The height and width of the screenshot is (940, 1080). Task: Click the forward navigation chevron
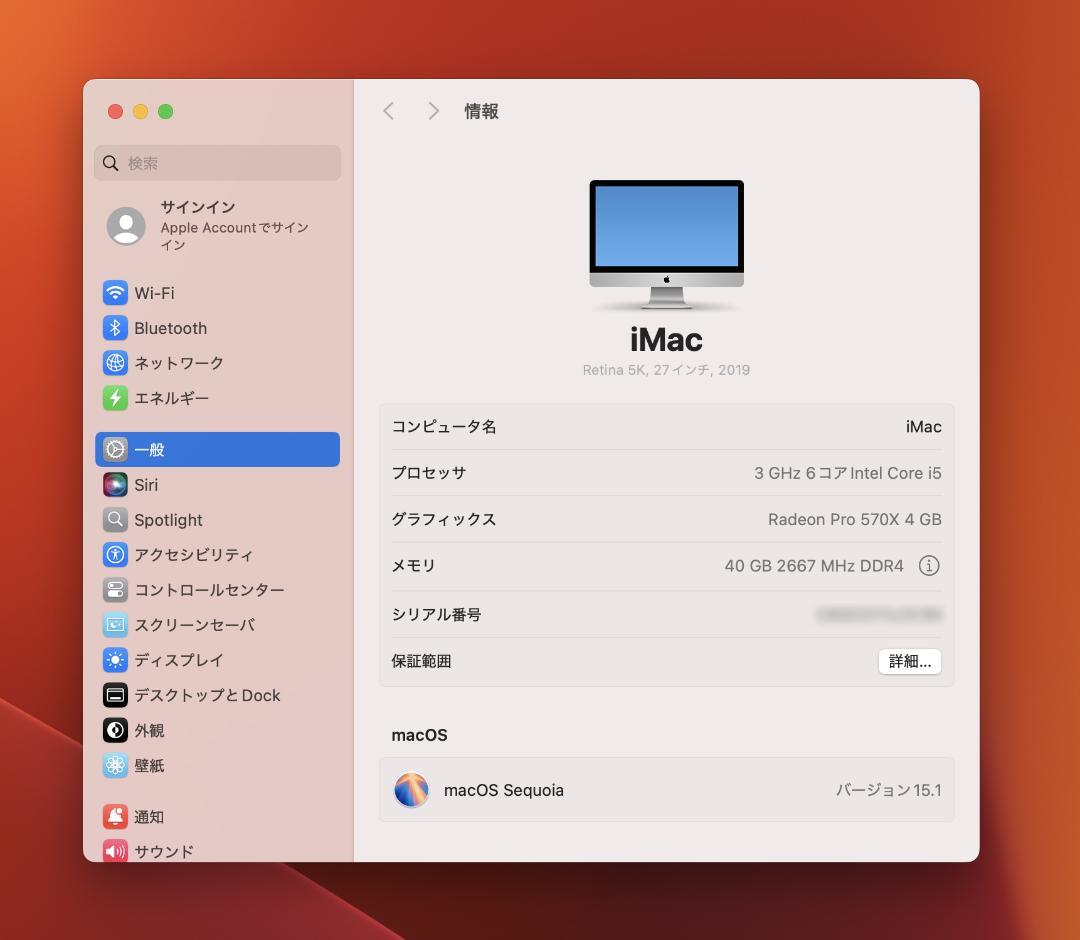[433, 111]
